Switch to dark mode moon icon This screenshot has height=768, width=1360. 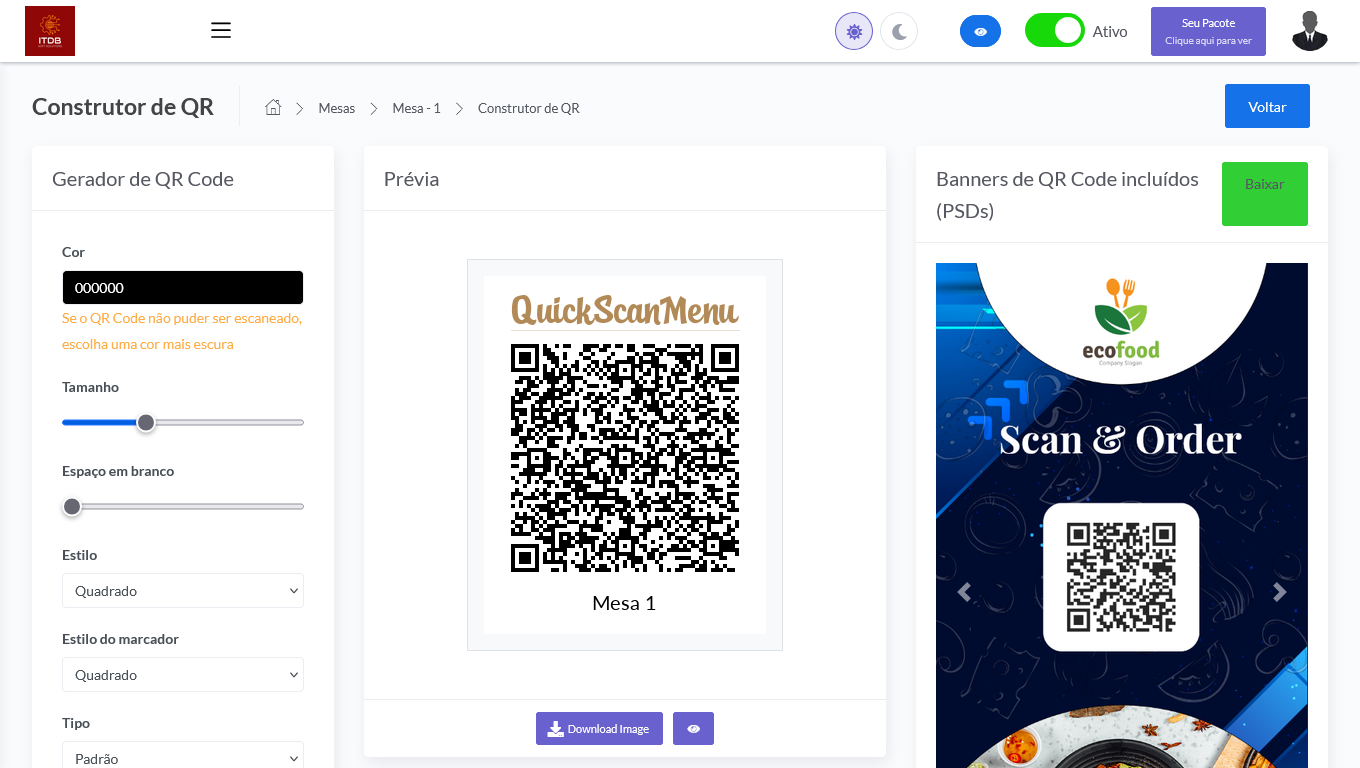click(899, 31)
